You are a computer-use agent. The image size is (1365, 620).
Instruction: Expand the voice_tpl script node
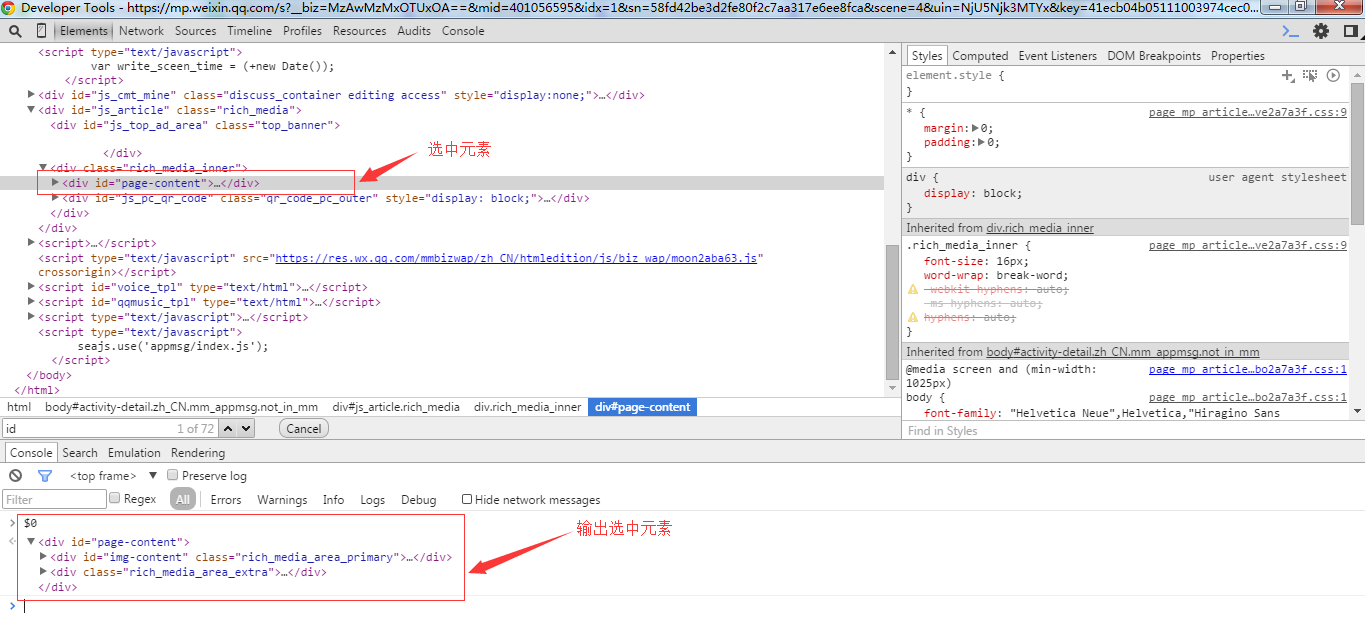click(x=31, y=287)
